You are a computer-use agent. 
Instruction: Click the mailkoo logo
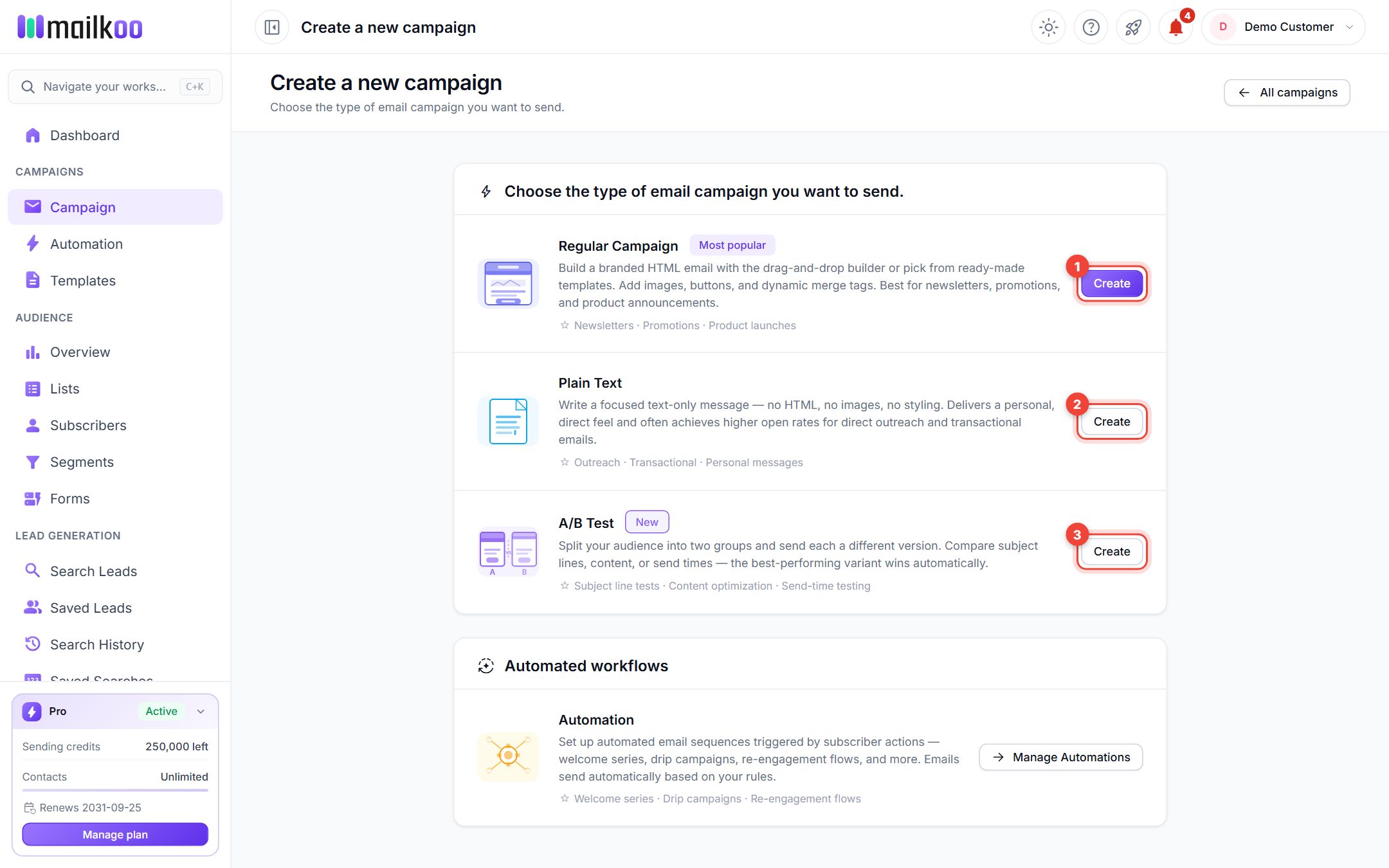click(x=80, y=27)
